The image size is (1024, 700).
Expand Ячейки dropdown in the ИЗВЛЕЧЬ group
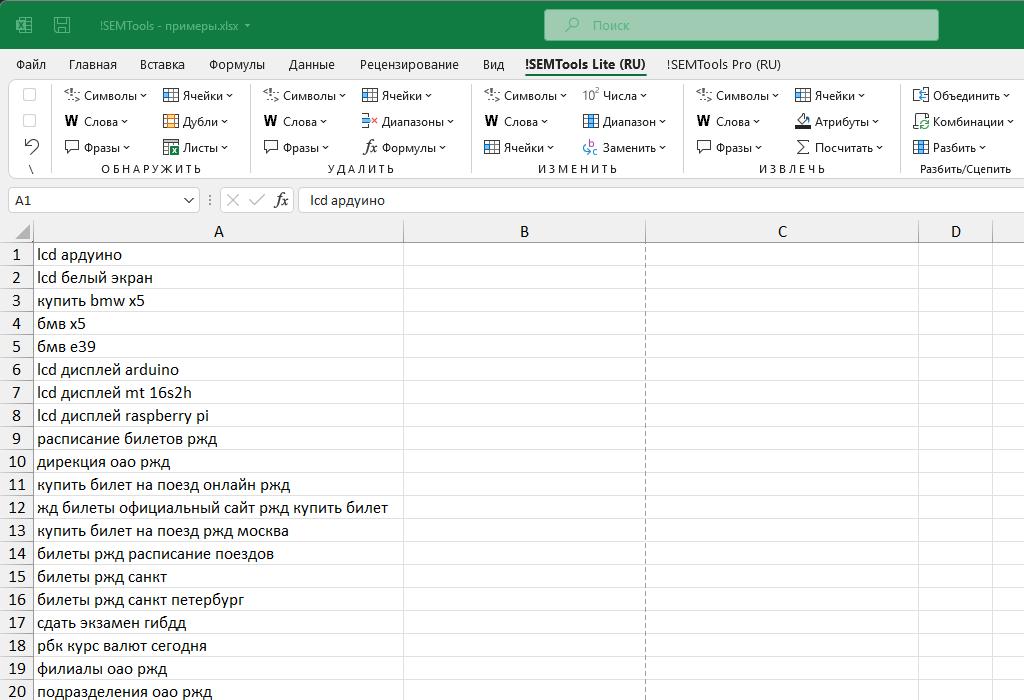pos(861,96)
